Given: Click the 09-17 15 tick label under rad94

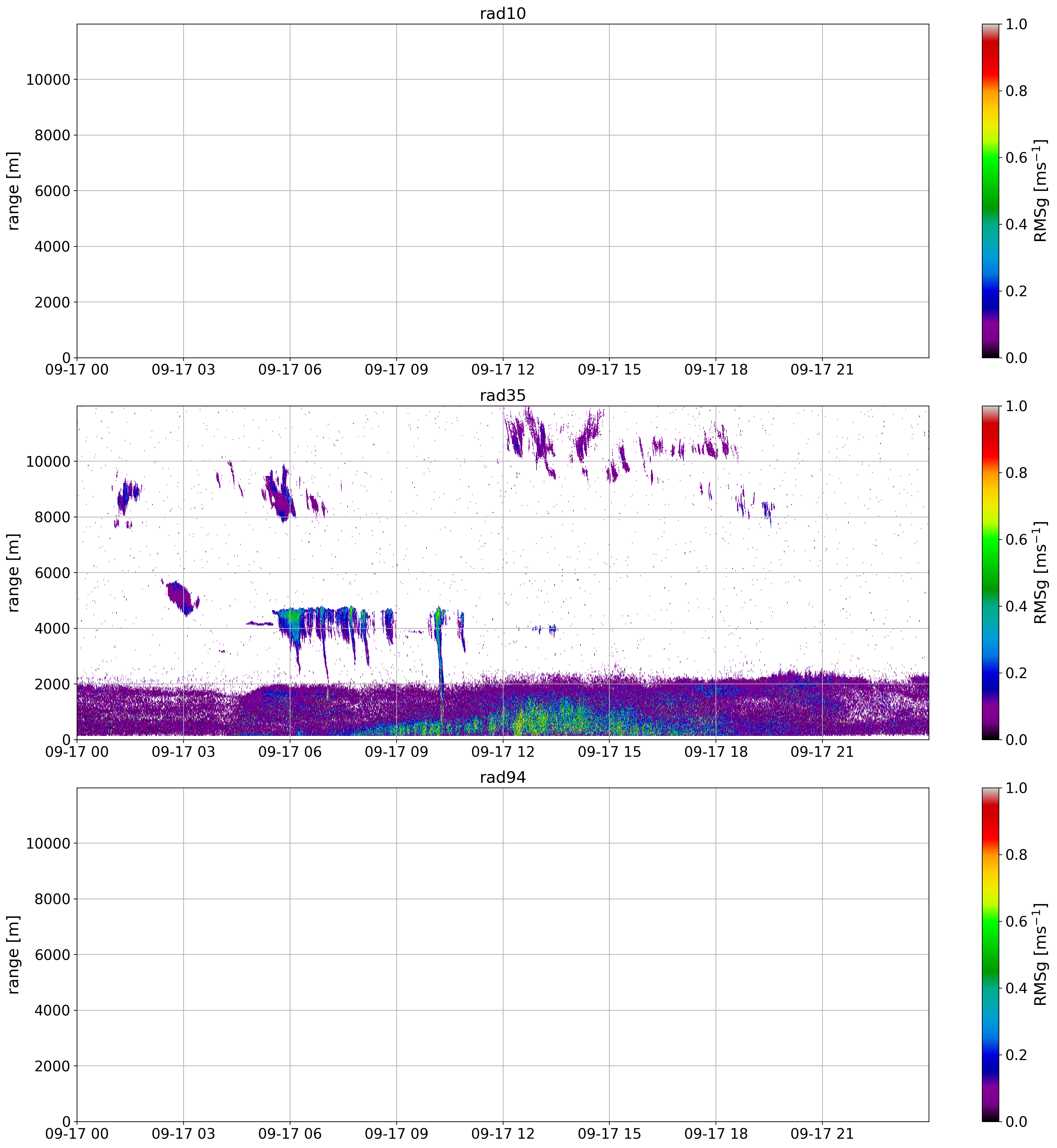Looking at the screenshot, I should (609, 1134).
